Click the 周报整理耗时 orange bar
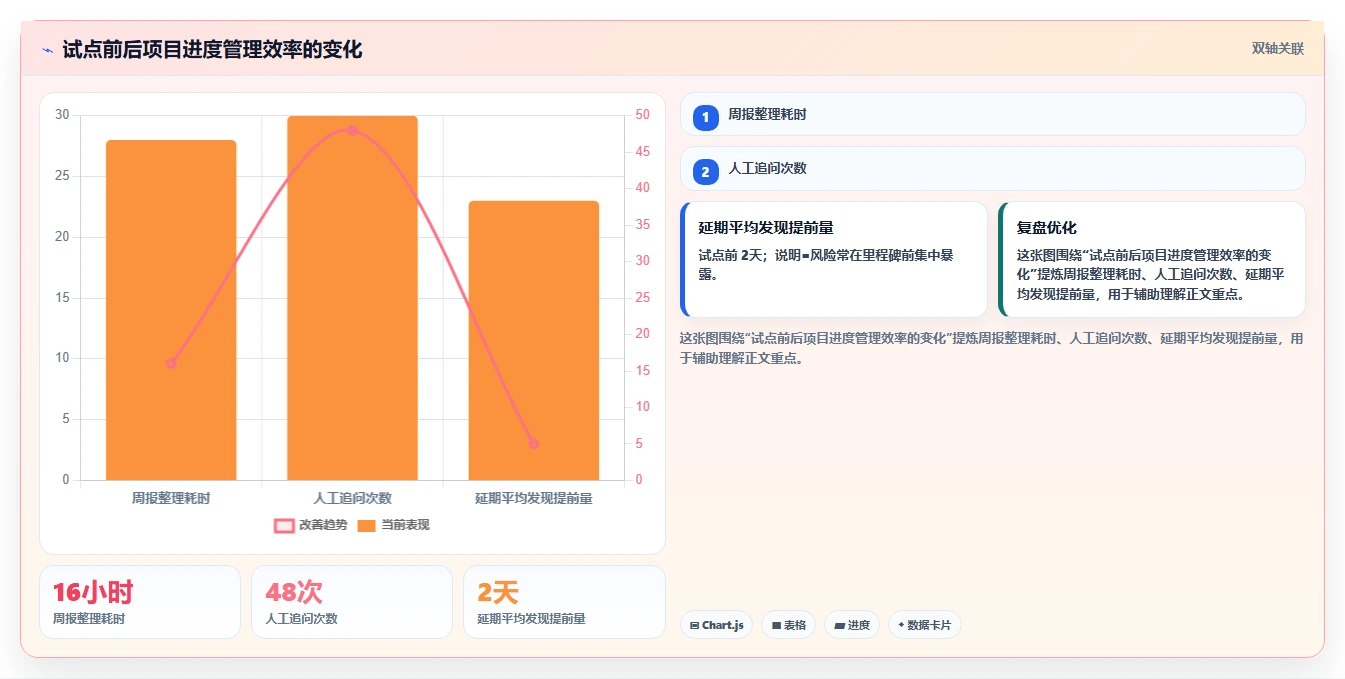The height and width of the screenshot is (679, 1345). tap(171, 310)
